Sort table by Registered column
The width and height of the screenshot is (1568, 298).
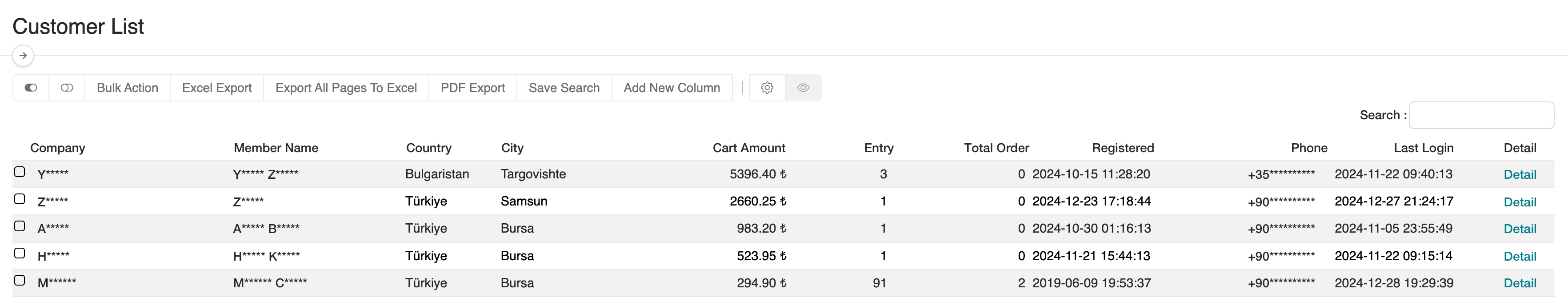1122,148
